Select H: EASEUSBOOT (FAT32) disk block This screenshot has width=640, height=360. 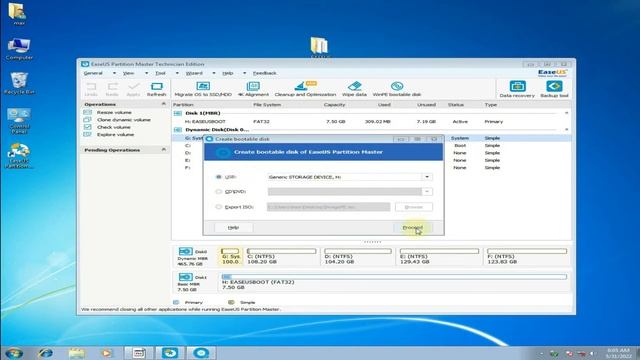point(394,282)
